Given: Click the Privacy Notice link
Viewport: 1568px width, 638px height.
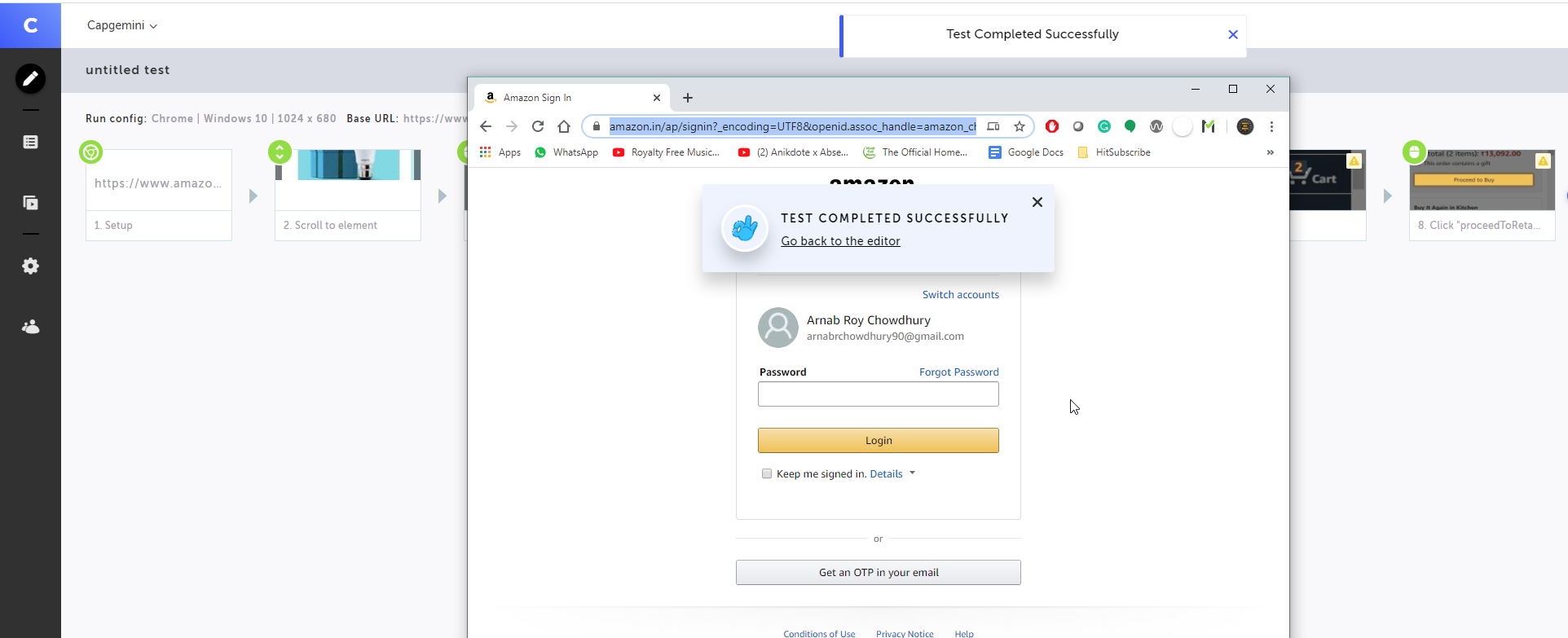Looking at the screenshot, I should coord(905,633).
